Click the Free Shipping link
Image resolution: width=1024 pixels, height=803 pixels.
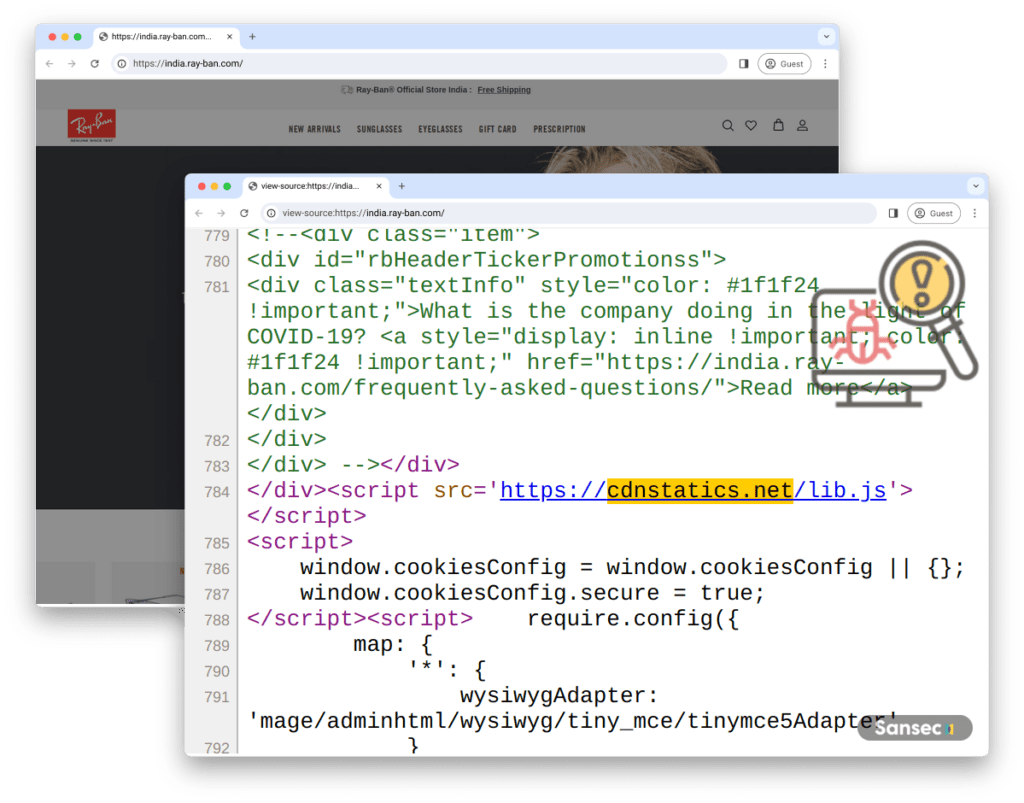(504, 90)
